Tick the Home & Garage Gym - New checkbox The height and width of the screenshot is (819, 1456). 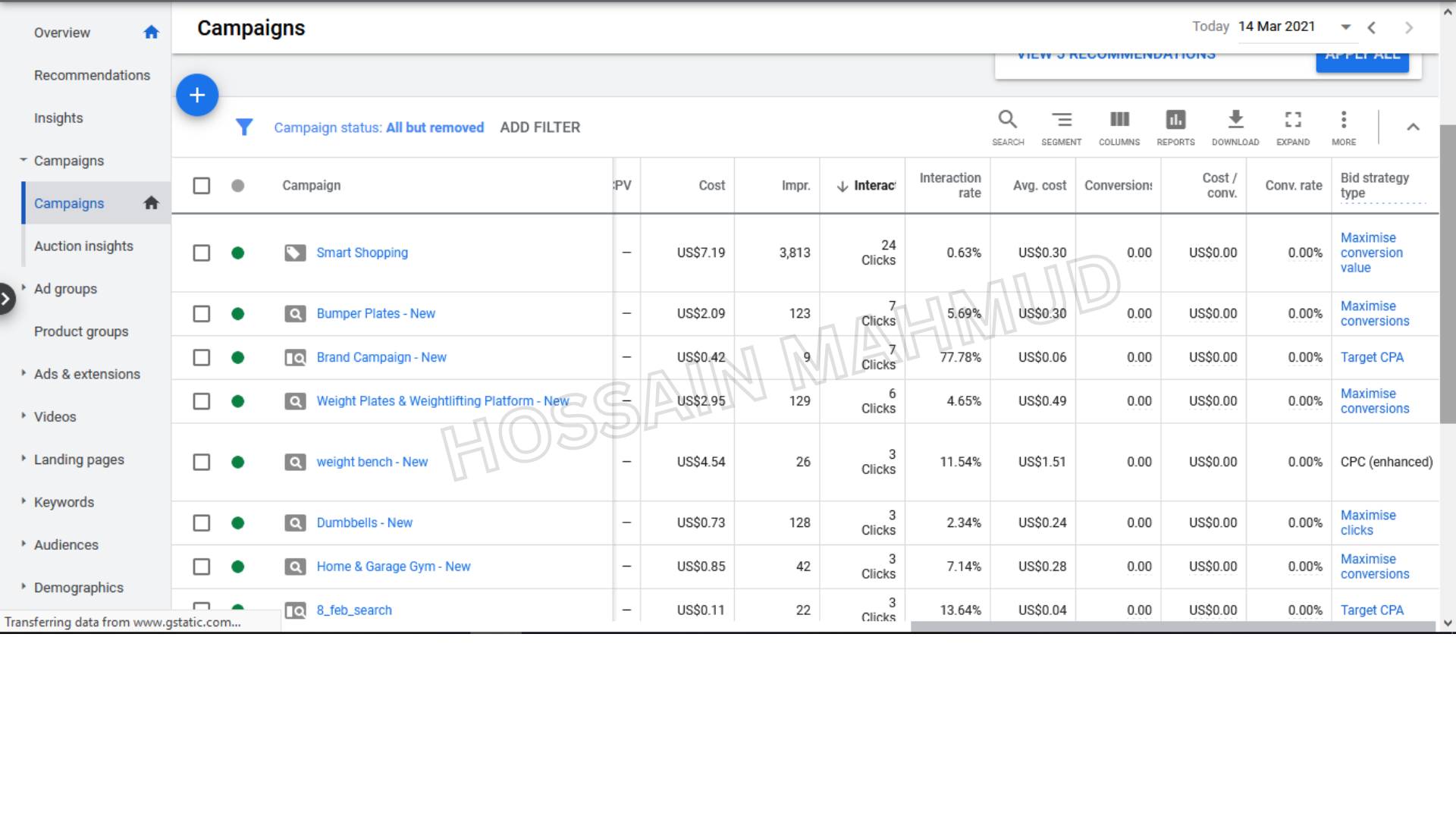click(202, 566)
